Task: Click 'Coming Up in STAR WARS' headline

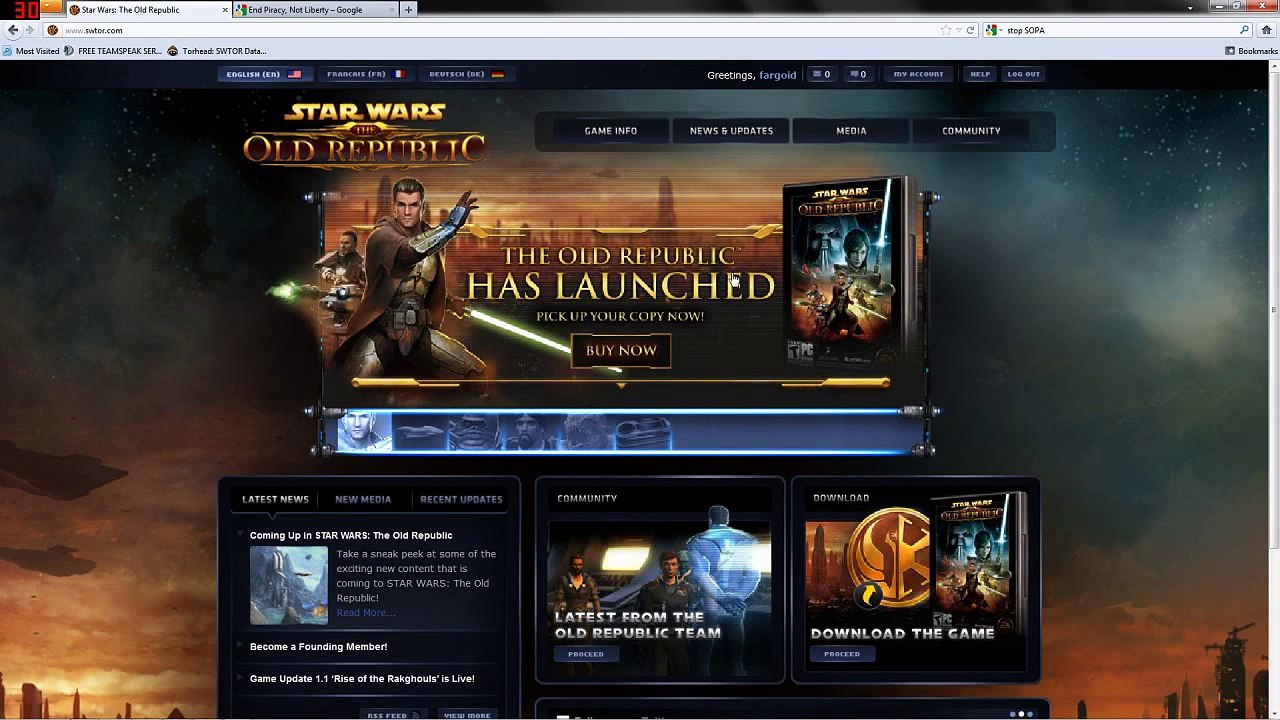Action: [351, 536]
